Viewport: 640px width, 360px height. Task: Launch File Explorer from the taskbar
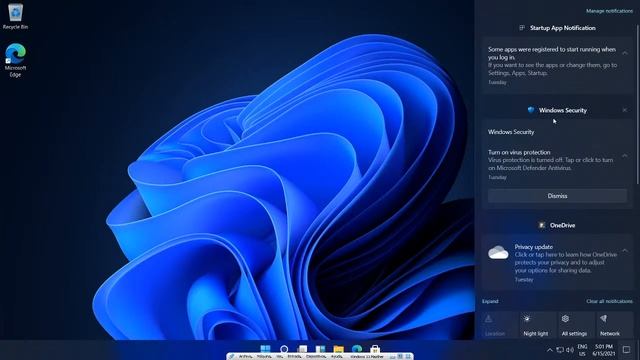click(x=338, y=349)
